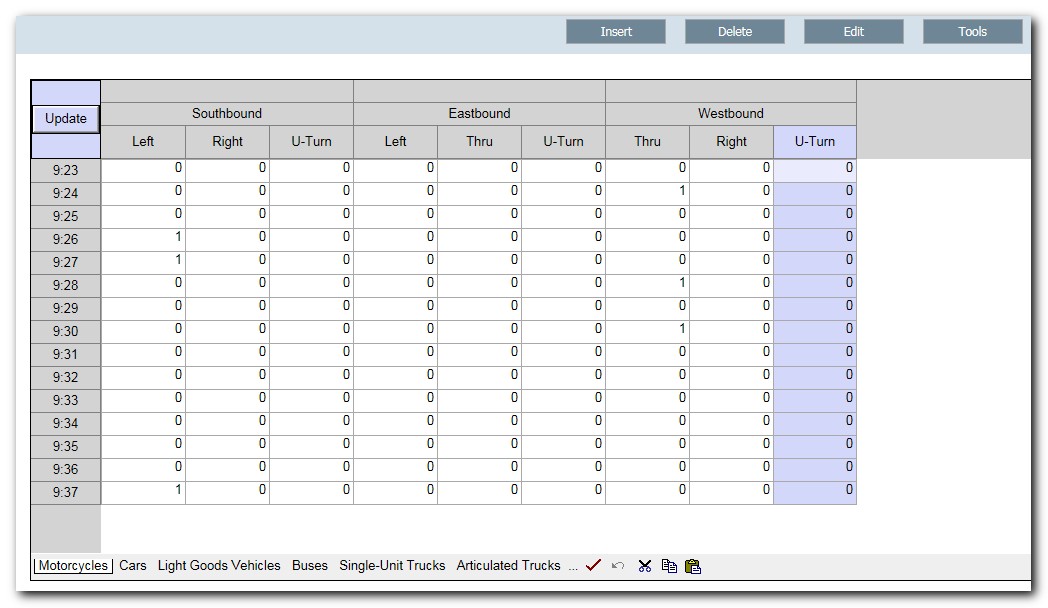Open the Tools button
The width and height of the screenshot is (1048, 608).
pos(971,31)
